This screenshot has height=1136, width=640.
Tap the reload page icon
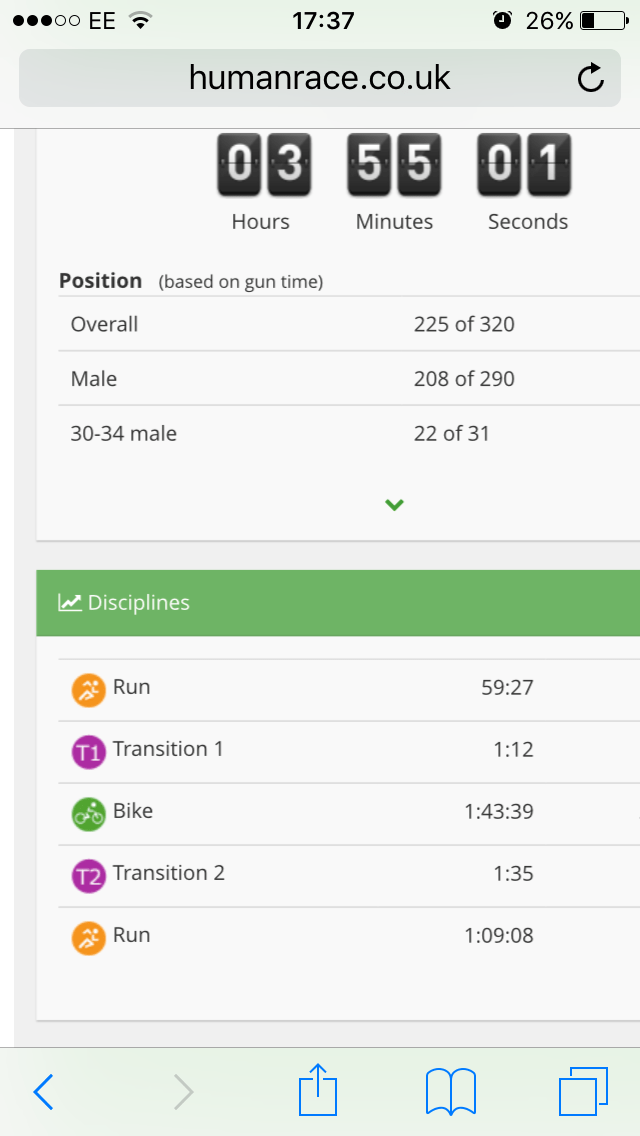tap(591, 78)
